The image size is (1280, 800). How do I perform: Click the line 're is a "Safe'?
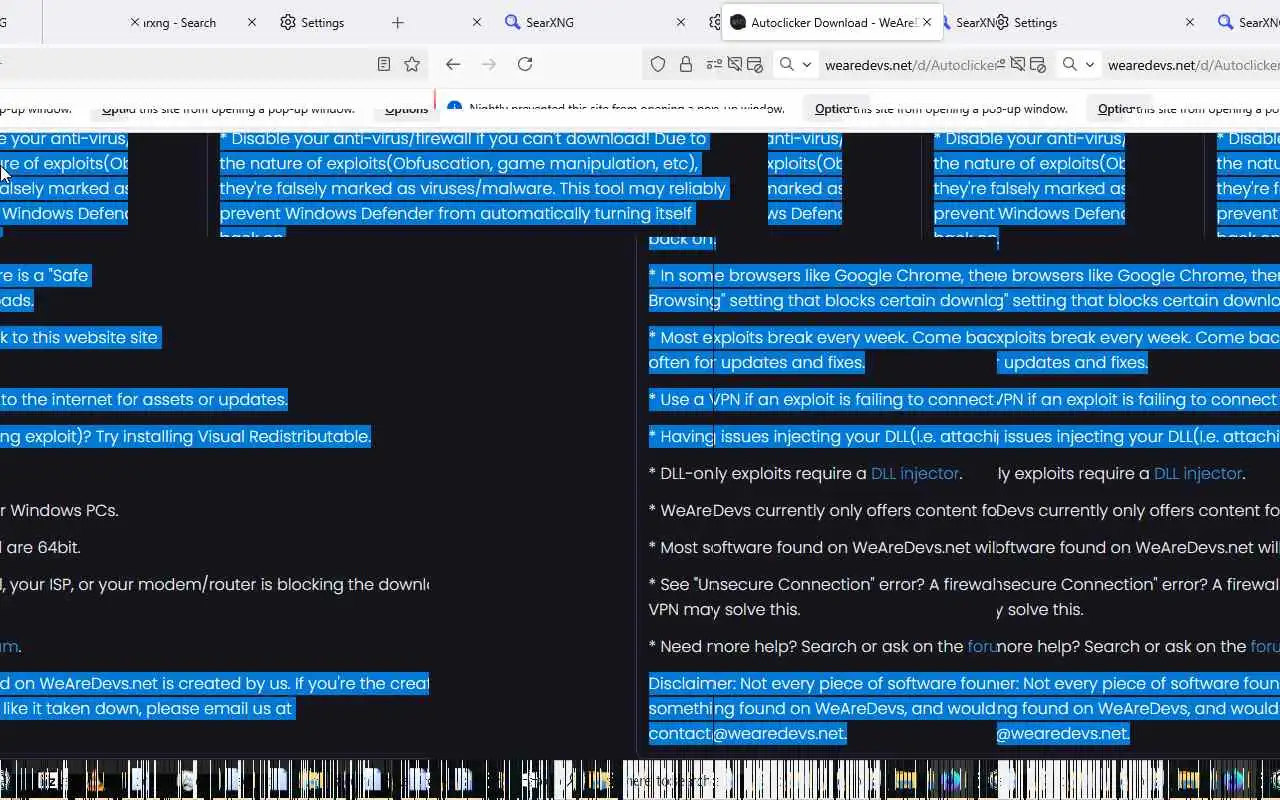[45, 275]
